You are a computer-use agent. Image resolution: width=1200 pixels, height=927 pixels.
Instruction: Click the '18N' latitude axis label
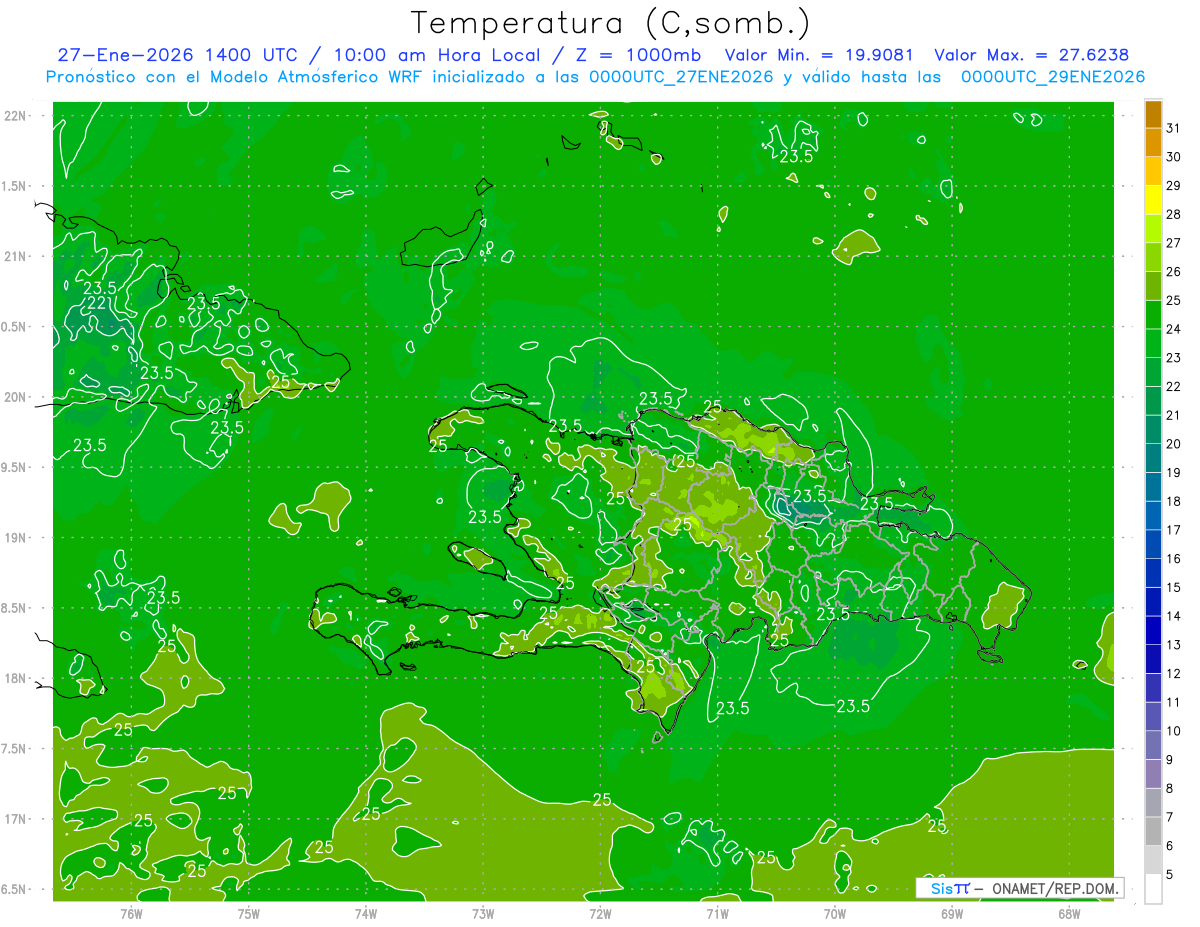point(17,679)
